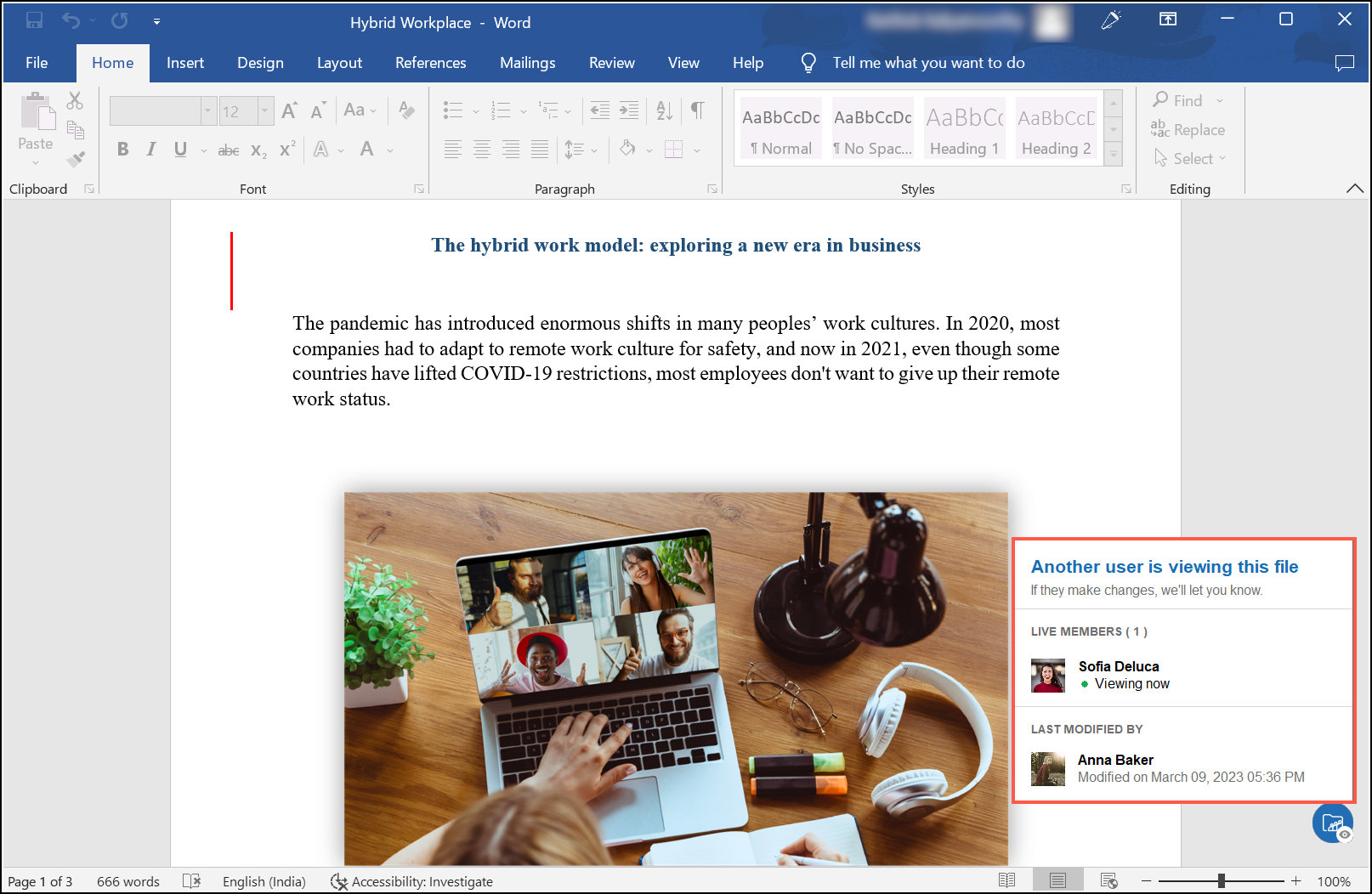Screen dimensions: 1372x894
Task: Click the Redo icon
Action: (120, 20)
